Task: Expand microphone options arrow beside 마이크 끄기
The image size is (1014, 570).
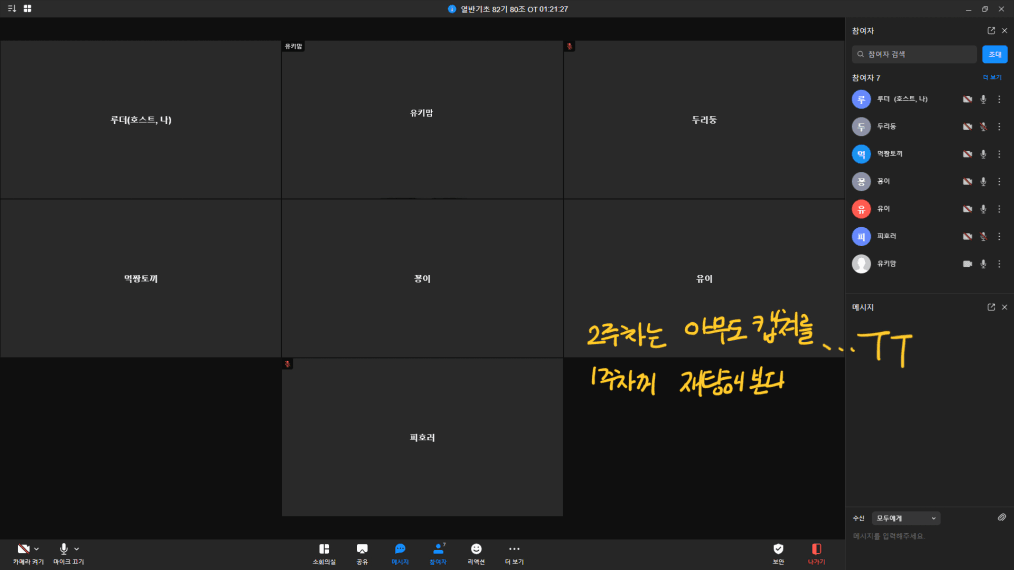Action: click(x=77, y=549)
